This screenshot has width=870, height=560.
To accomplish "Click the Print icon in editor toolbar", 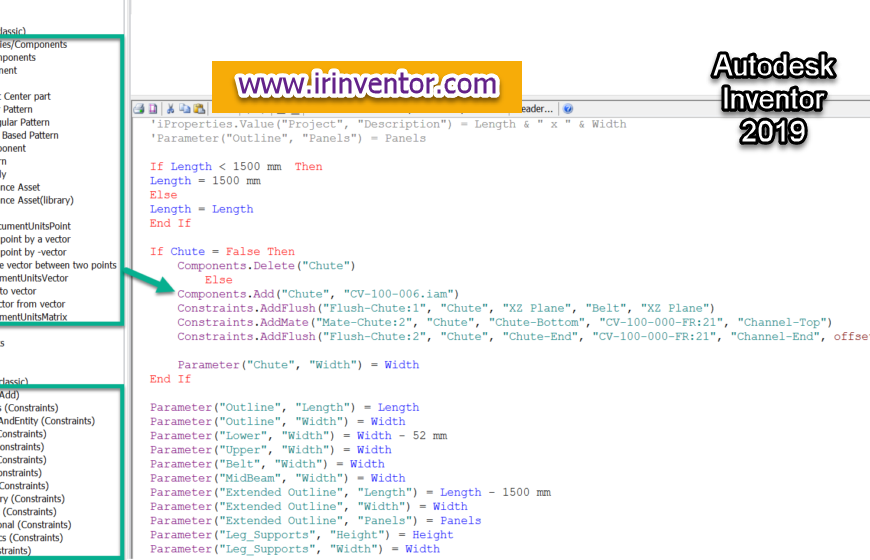I will (139, 109).
